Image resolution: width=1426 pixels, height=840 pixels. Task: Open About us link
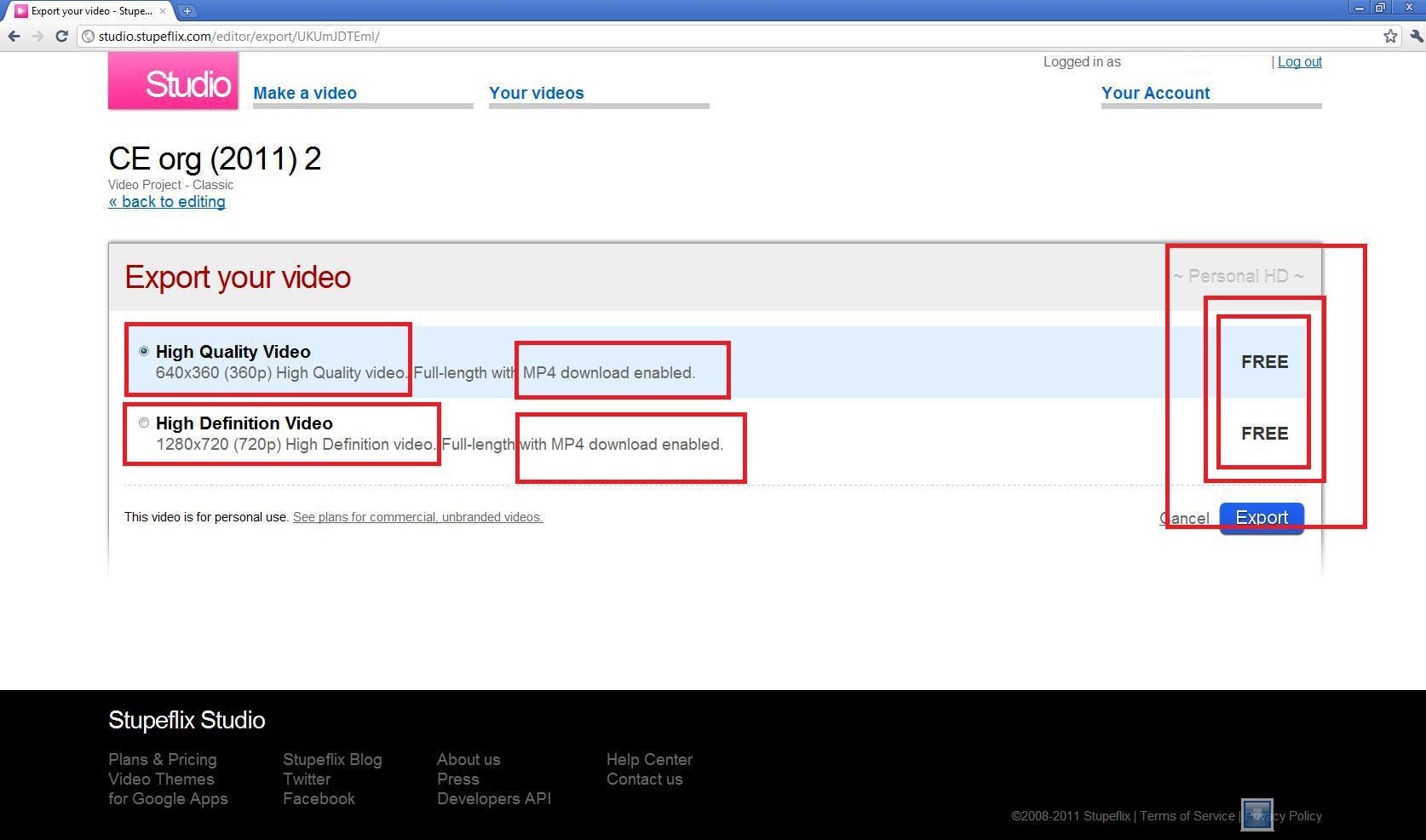click(x=469, y=759)
